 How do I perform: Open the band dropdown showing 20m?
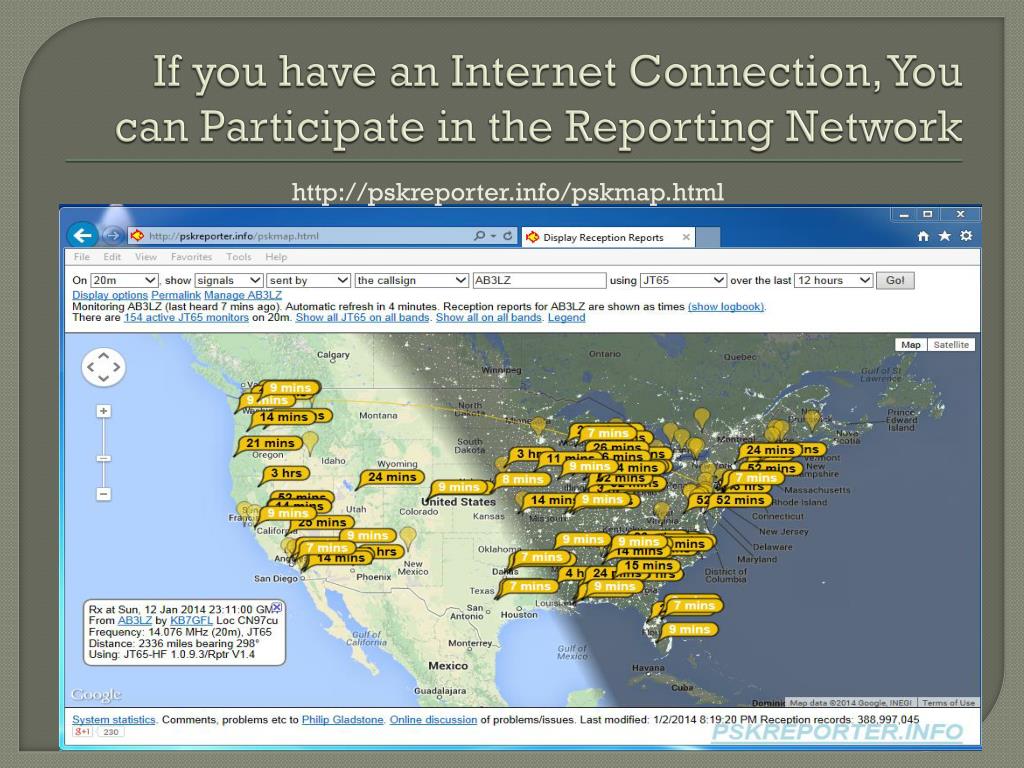click(124, 280)
